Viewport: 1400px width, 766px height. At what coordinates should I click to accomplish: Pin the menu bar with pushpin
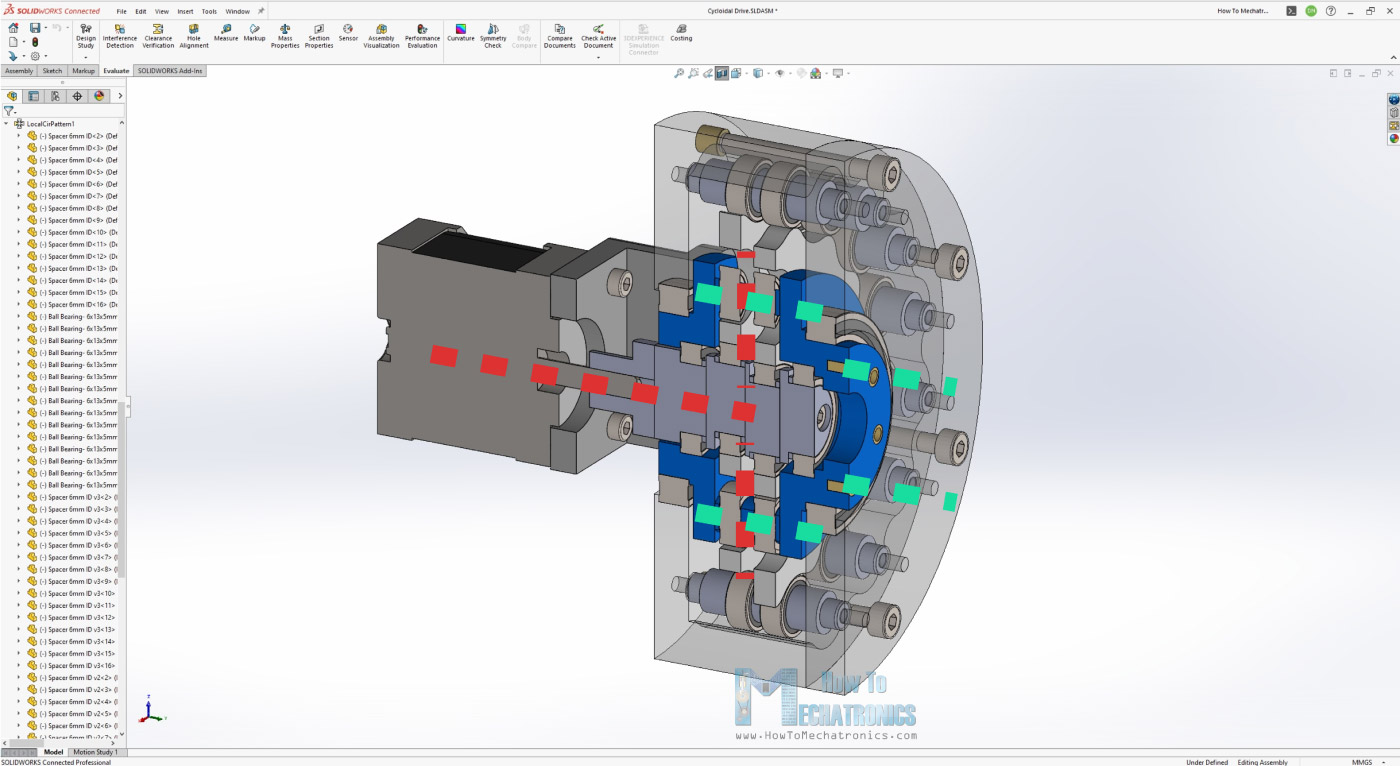[x=261, y=11]
